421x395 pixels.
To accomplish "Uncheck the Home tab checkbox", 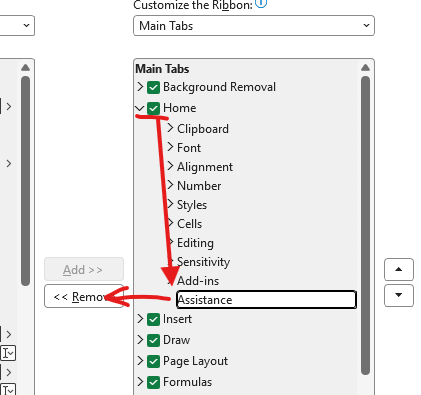I will tap(153, 108).
